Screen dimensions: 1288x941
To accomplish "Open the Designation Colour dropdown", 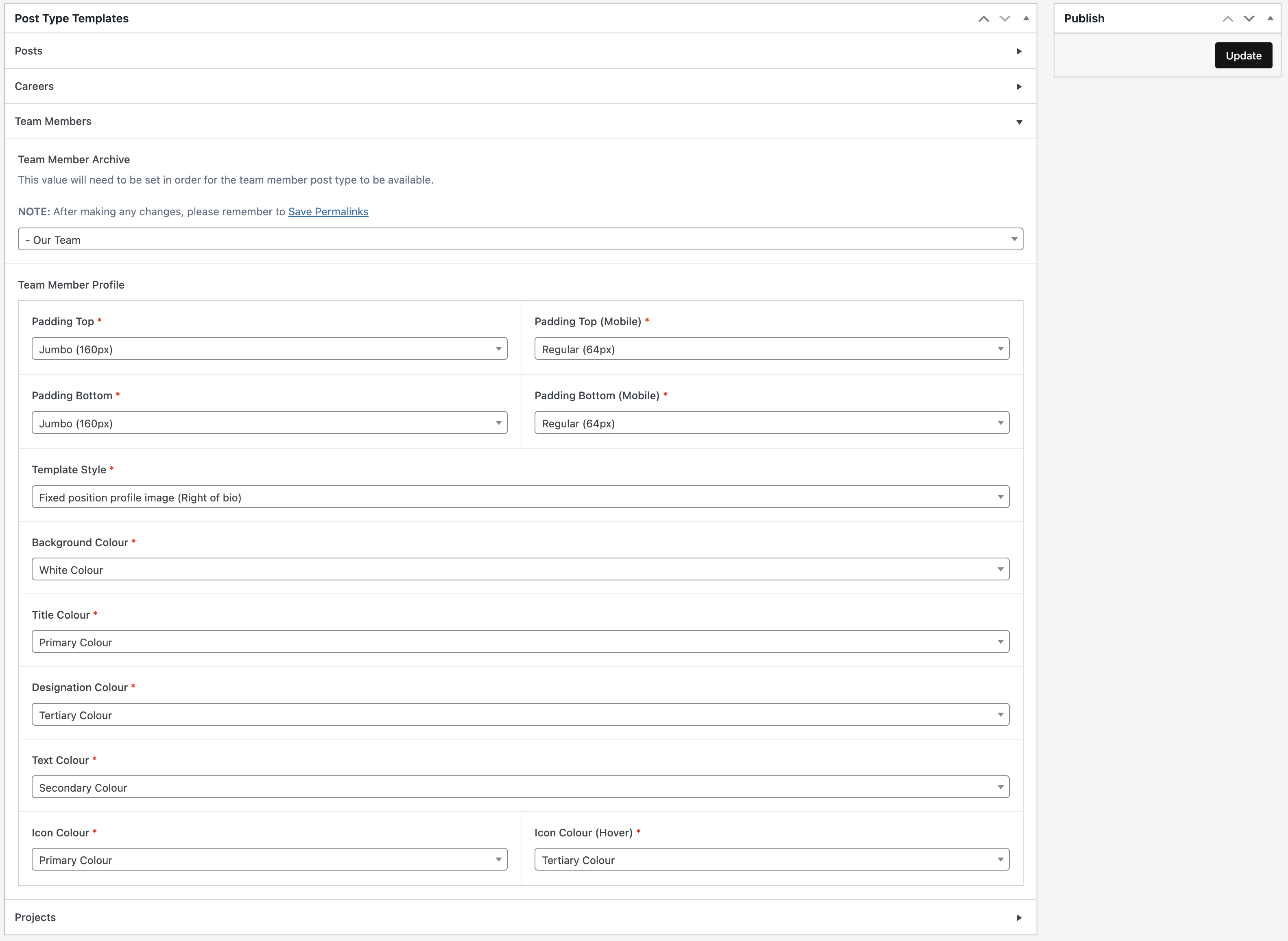I will point(520,715).
